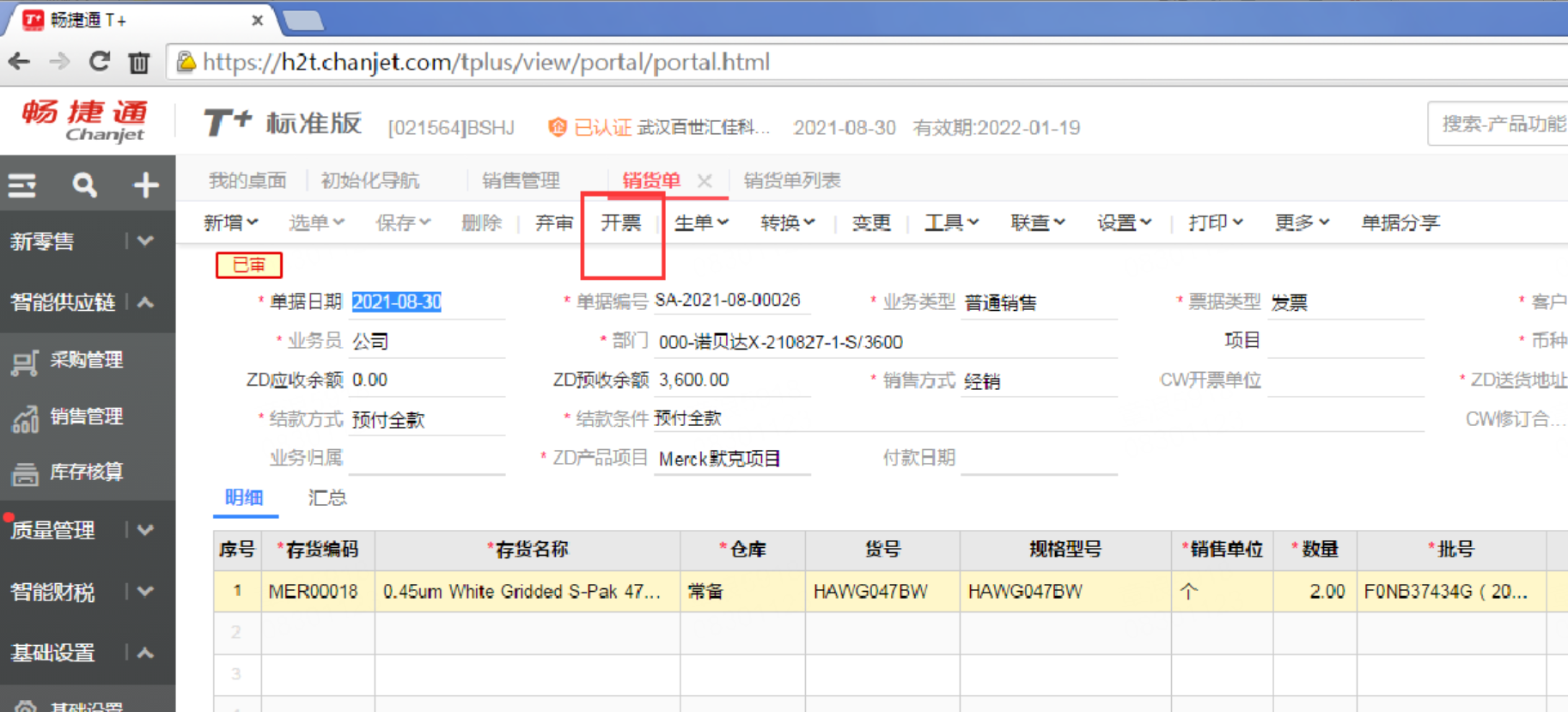Click the 销售管理 chart icon
This screenshot has width=1568, height=712.
[x=25, y=418]
